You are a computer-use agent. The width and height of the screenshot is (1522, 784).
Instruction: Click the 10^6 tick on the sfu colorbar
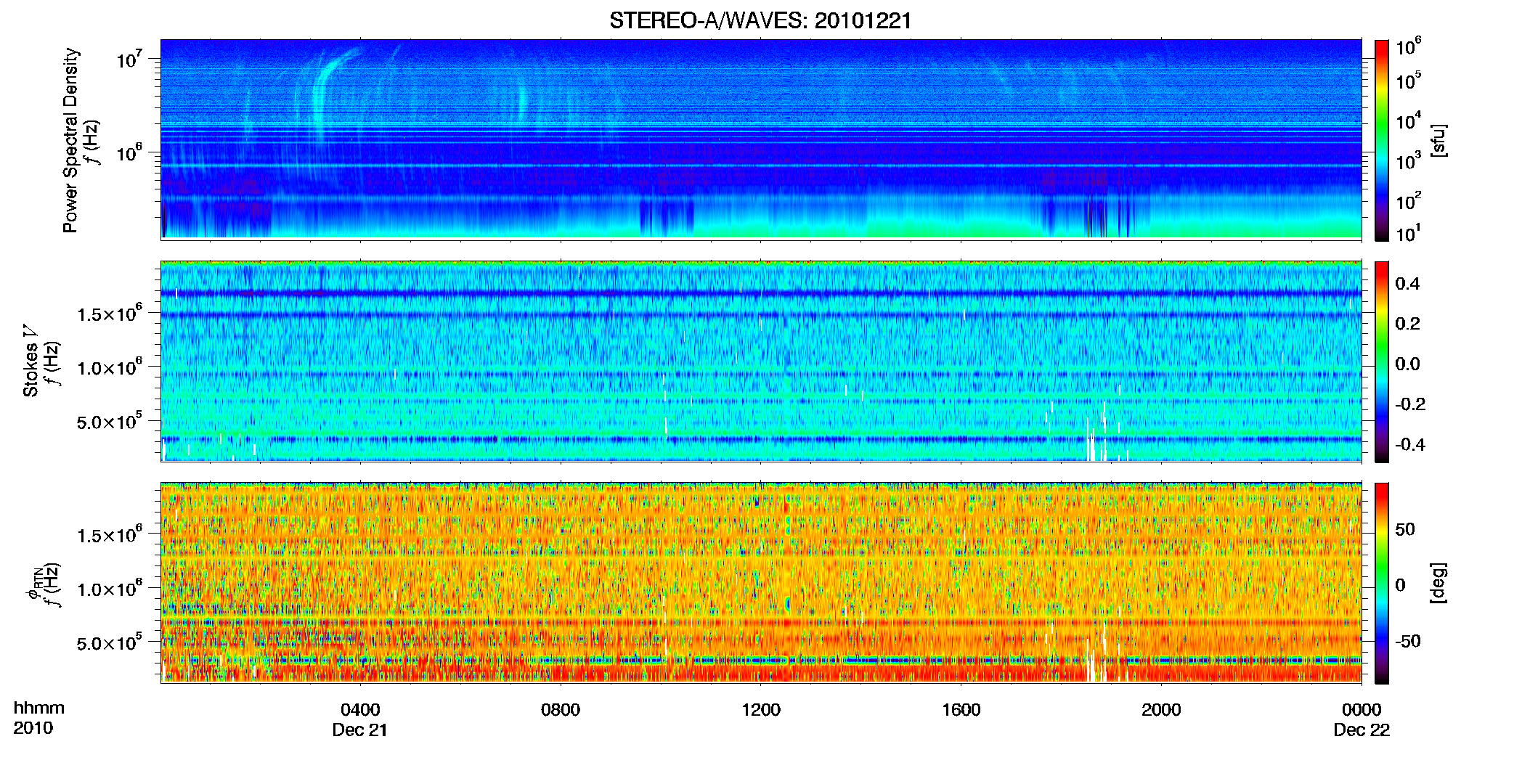(1409, 47)
